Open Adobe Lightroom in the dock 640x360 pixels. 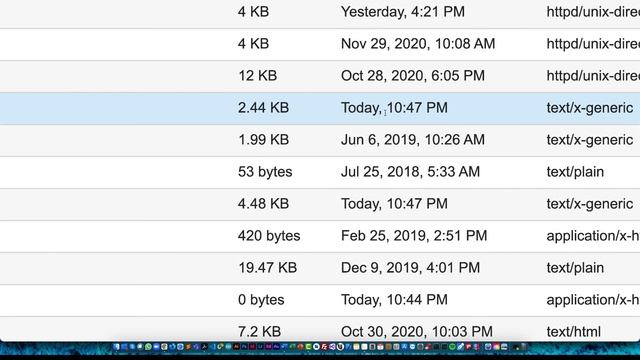click(260, 347)
